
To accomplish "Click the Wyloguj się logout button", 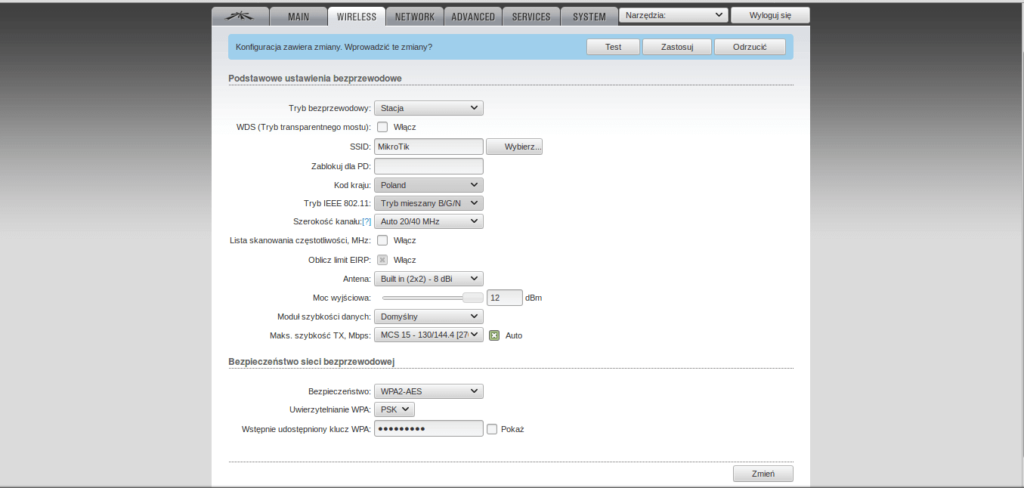I will [x=770, y=16].
